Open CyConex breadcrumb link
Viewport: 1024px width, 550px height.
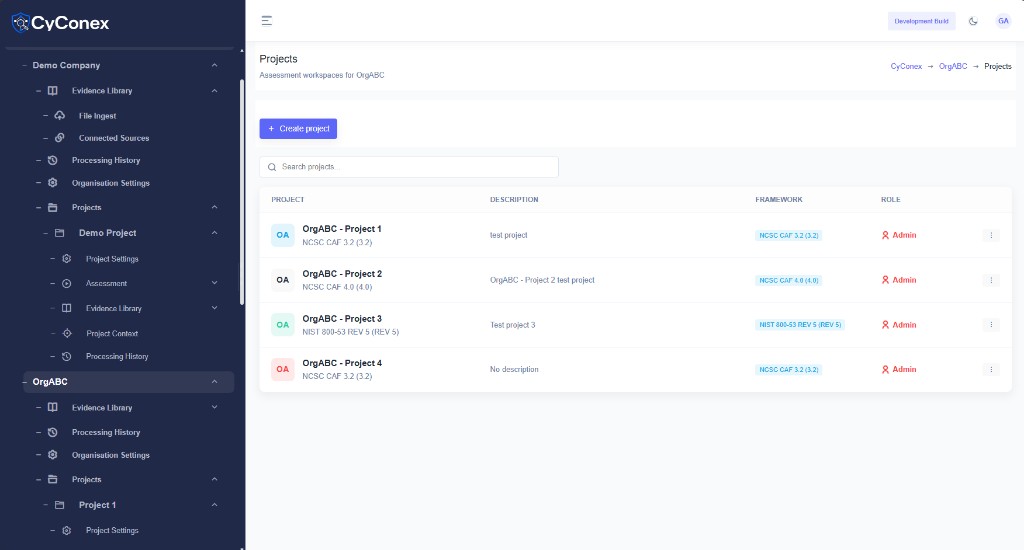tap(906, 67)
